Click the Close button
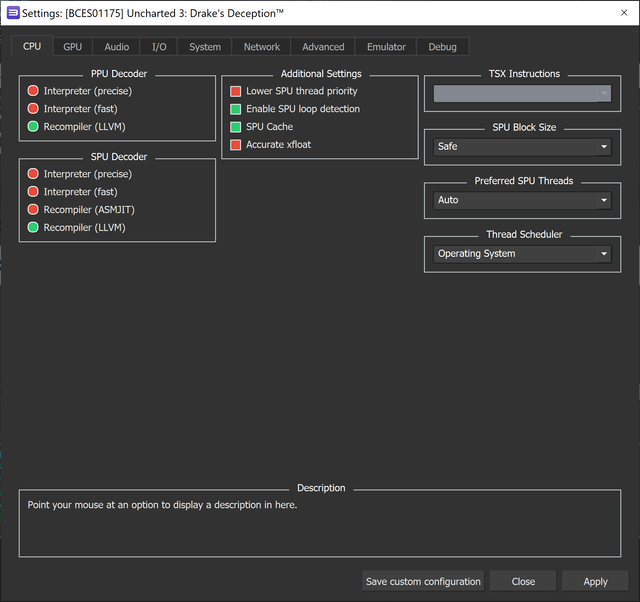This screenshot has width=640, height=602. pyautogui.click(x=523, y=581)
